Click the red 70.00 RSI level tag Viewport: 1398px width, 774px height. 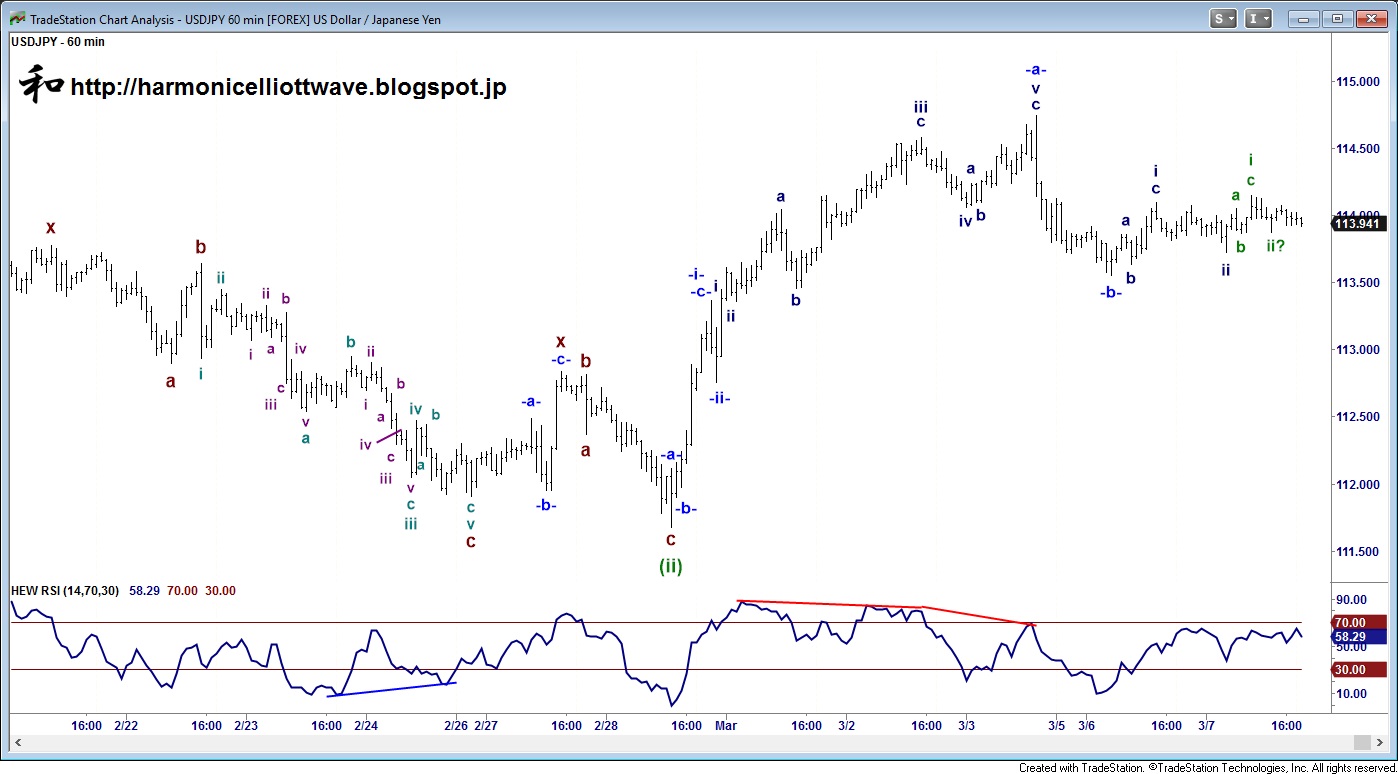[1359, 622]
